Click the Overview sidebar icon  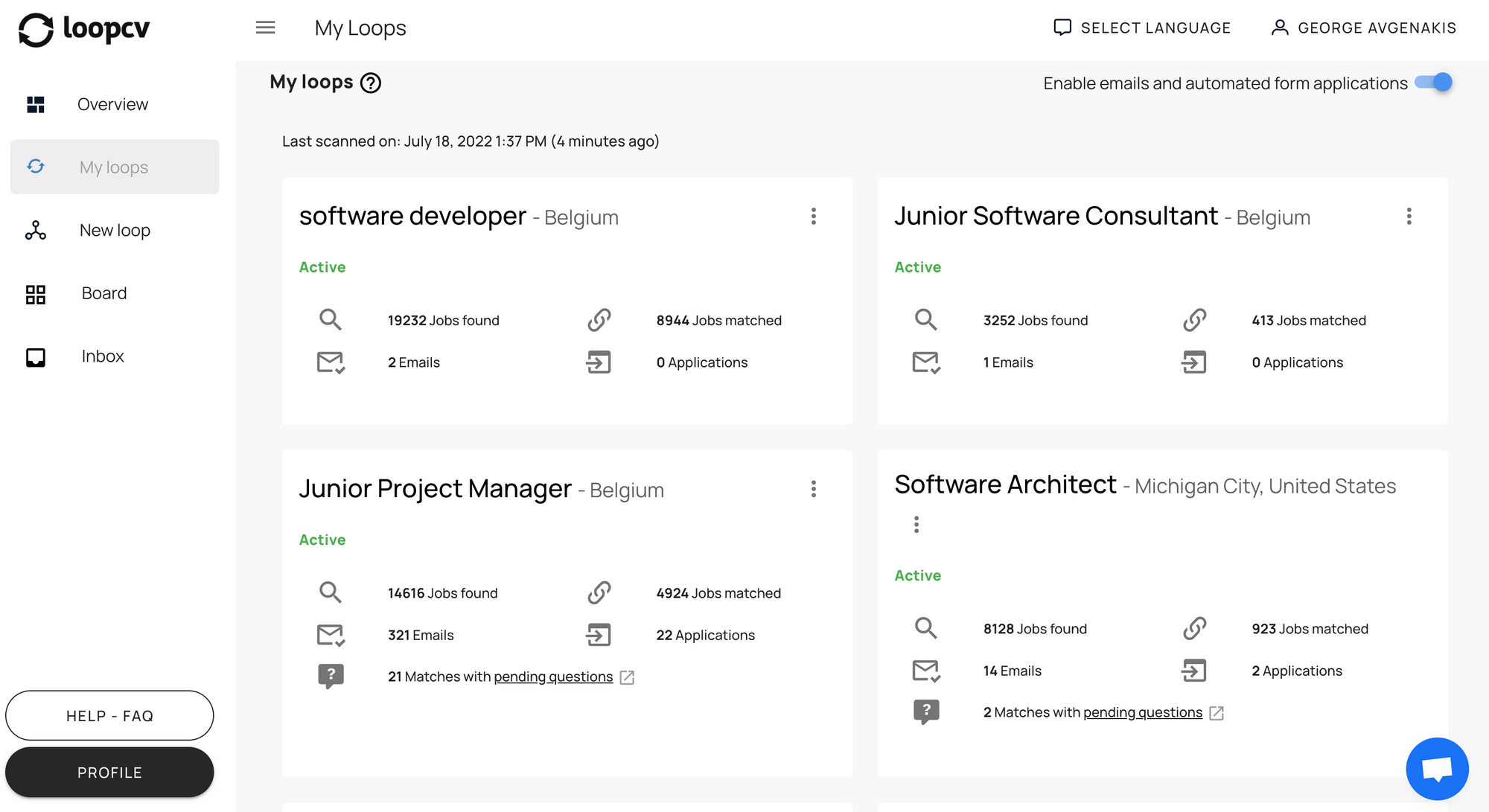pyautogui.click(x=35, y=104)
